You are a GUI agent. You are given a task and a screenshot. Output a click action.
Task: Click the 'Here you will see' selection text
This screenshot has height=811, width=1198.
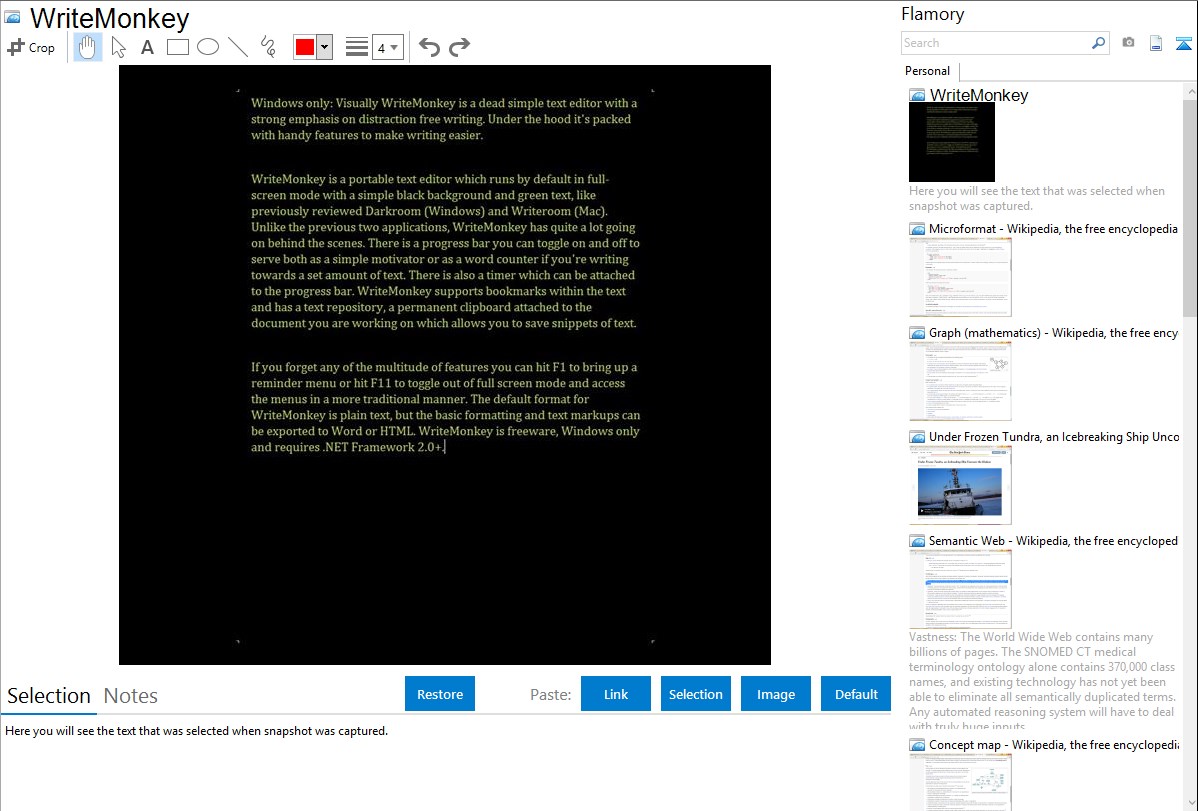[x=196, y=731]
